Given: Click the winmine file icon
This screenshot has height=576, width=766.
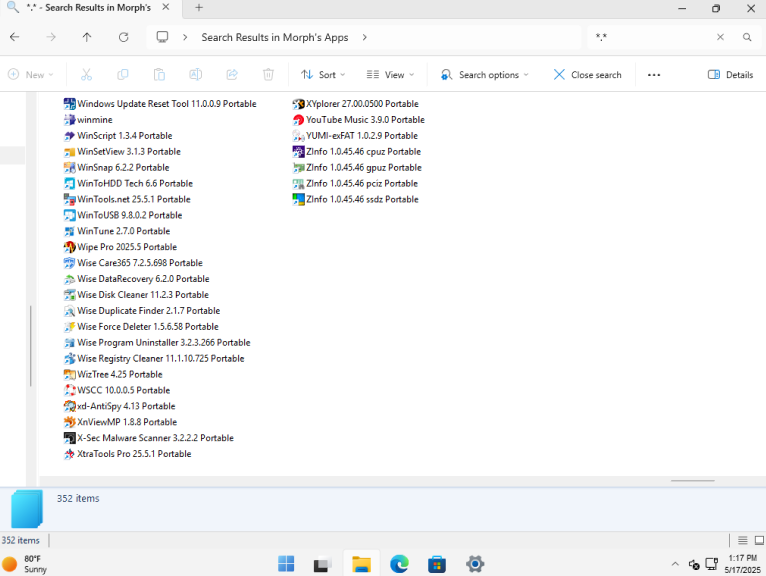Looking at the screenshot, I should pyautogui.click(x=69, y=120).
